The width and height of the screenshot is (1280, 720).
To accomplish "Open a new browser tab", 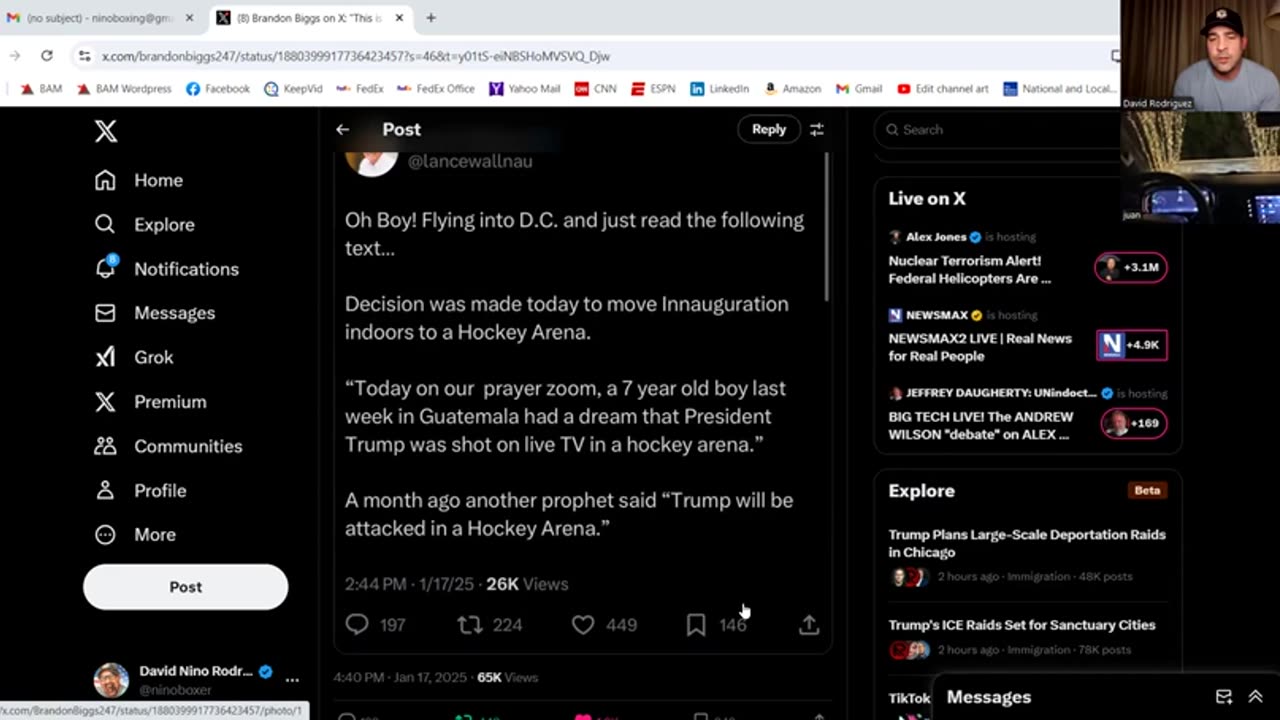I will (431, 18).
